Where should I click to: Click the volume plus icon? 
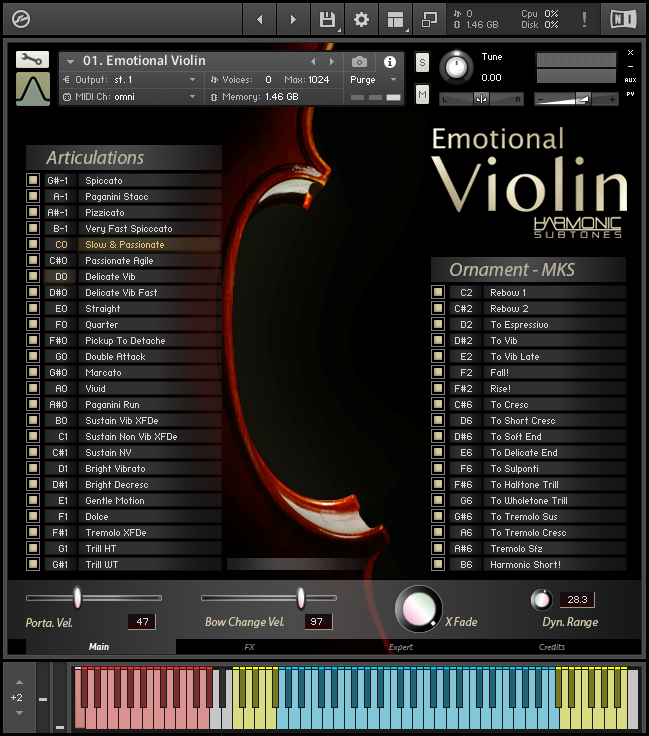(612, 100)
